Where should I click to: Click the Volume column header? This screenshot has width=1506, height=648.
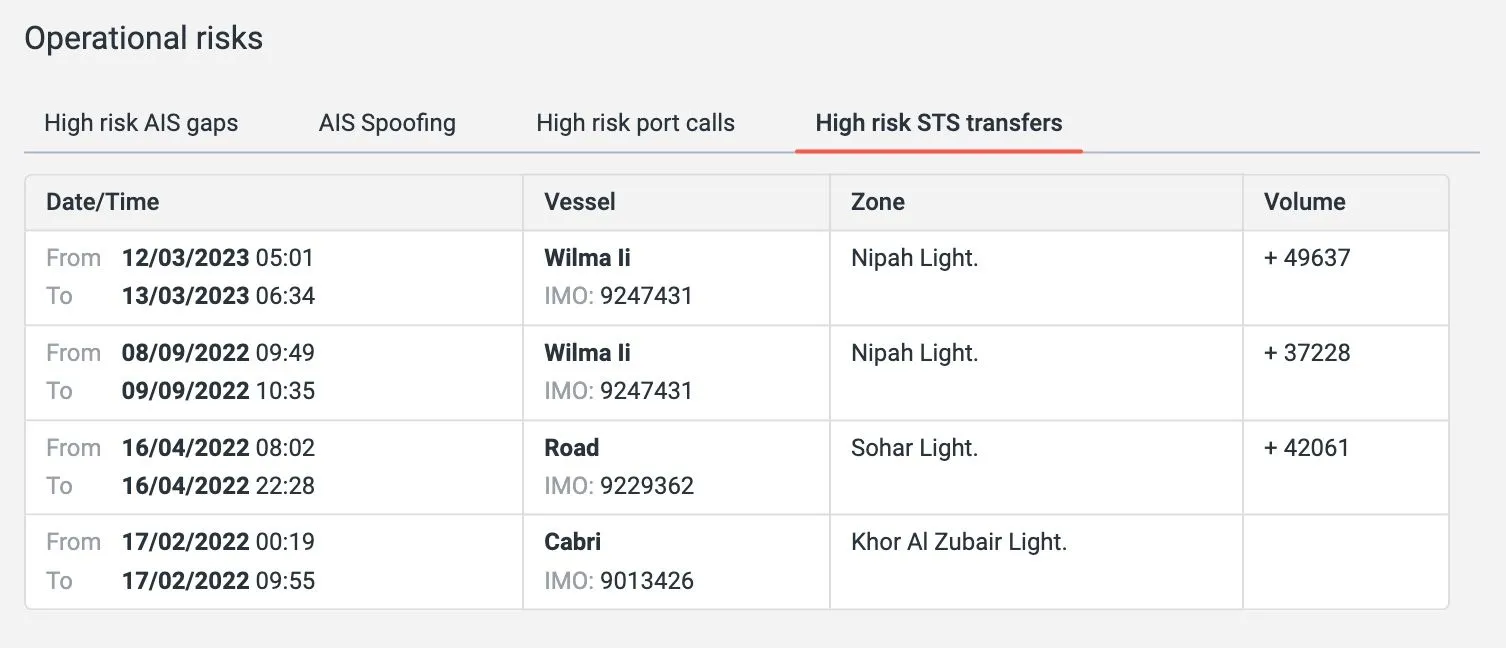click(x=1304, y=202)
